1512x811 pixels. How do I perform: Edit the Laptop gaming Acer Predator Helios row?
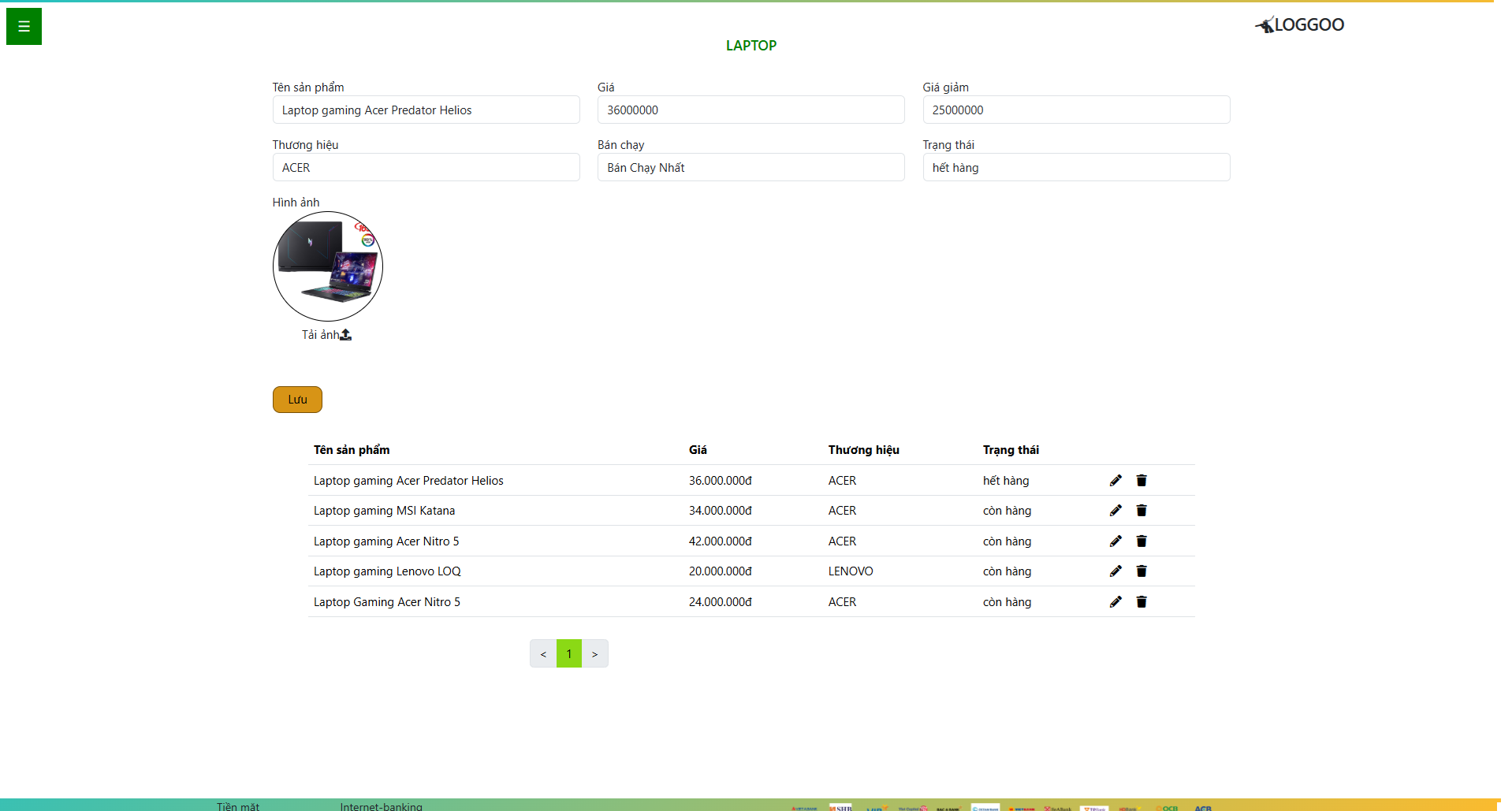tap(1115, 481)
